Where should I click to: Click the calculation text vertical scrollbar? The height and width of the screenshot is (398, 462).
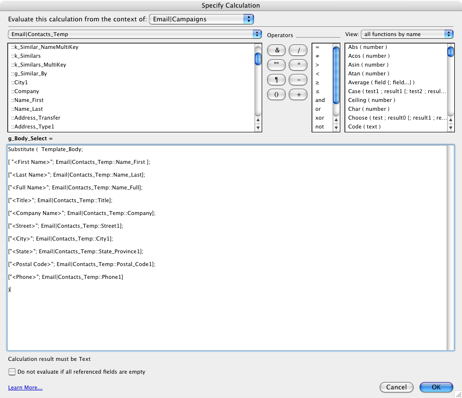tap(450, 247)
